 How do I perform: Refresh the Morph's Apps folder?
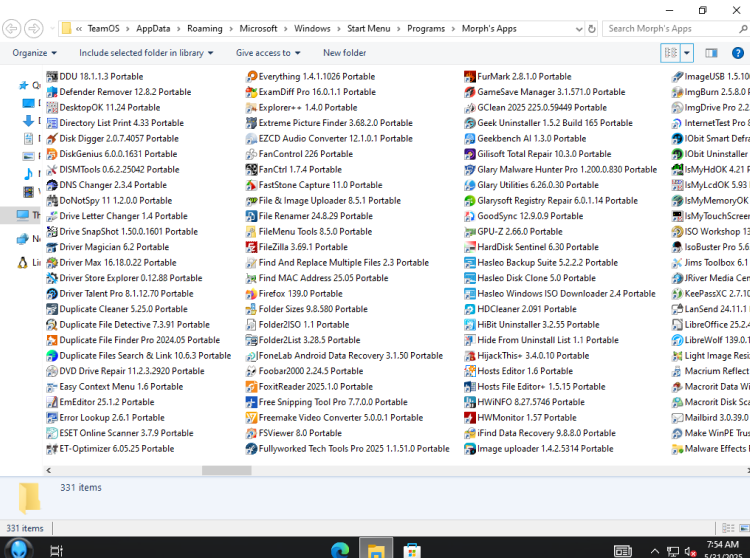pos(592,29)
